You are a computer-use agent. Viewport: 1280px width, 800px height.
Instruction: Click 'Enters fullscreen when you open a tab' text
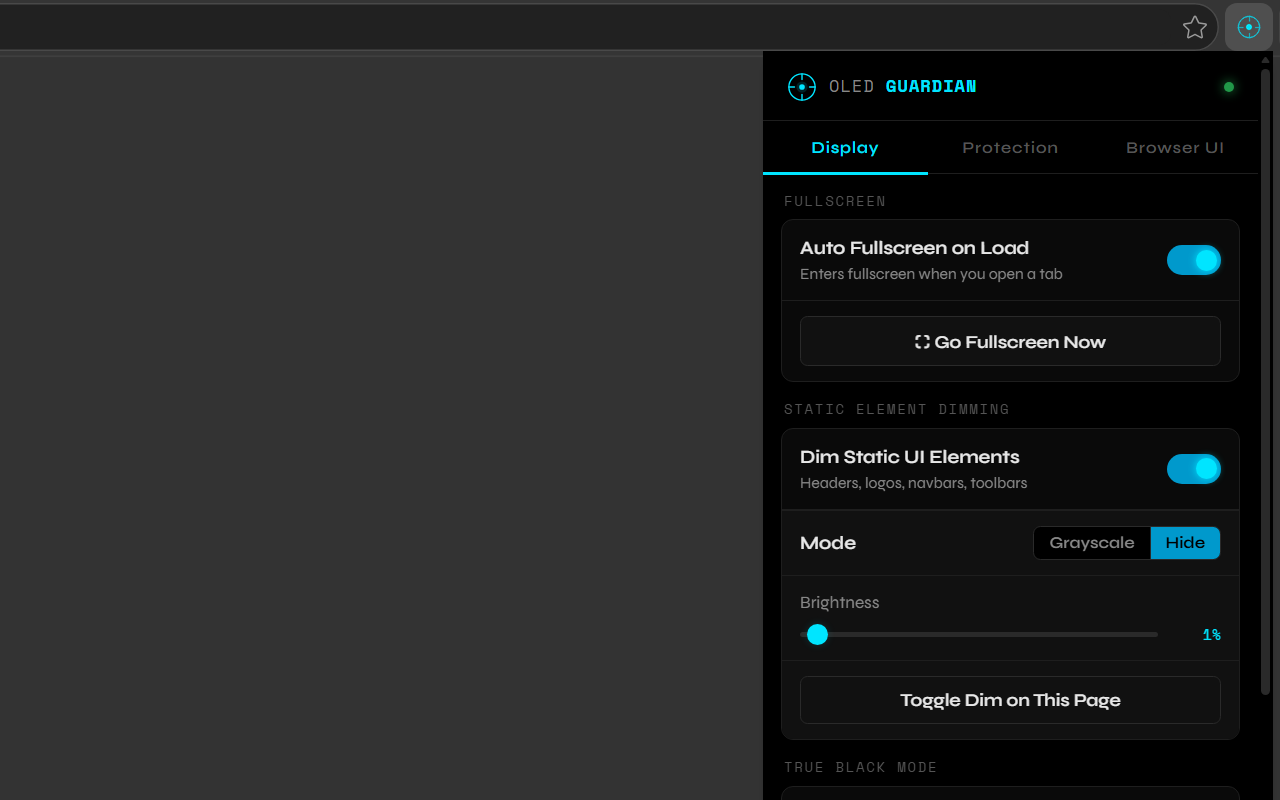(931, 274)
